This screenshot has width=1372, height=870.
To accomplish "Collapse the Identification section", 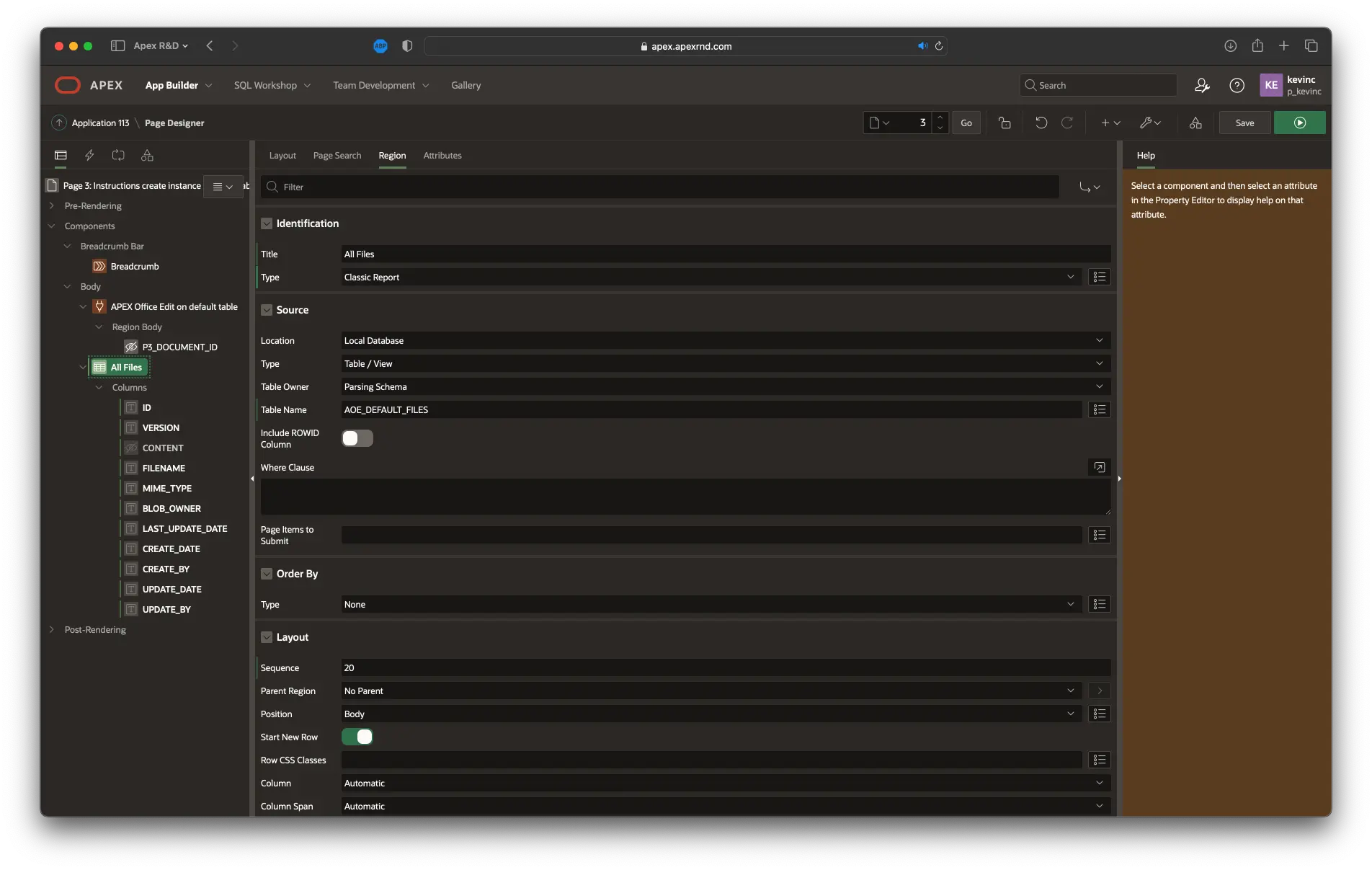I will click(x=267, y=223).
